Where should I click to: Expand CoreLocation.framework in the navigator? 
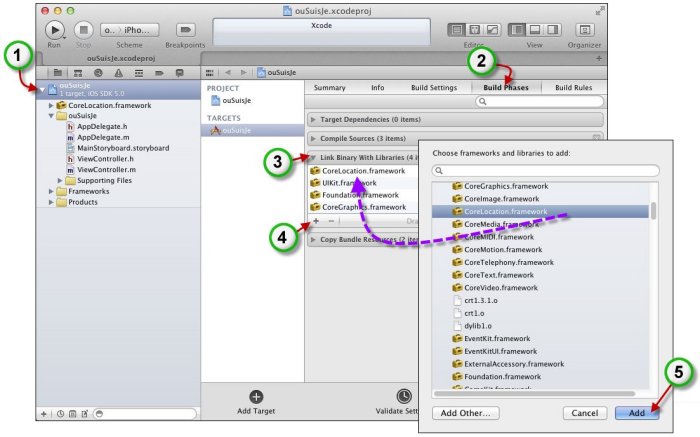(51, 105)
